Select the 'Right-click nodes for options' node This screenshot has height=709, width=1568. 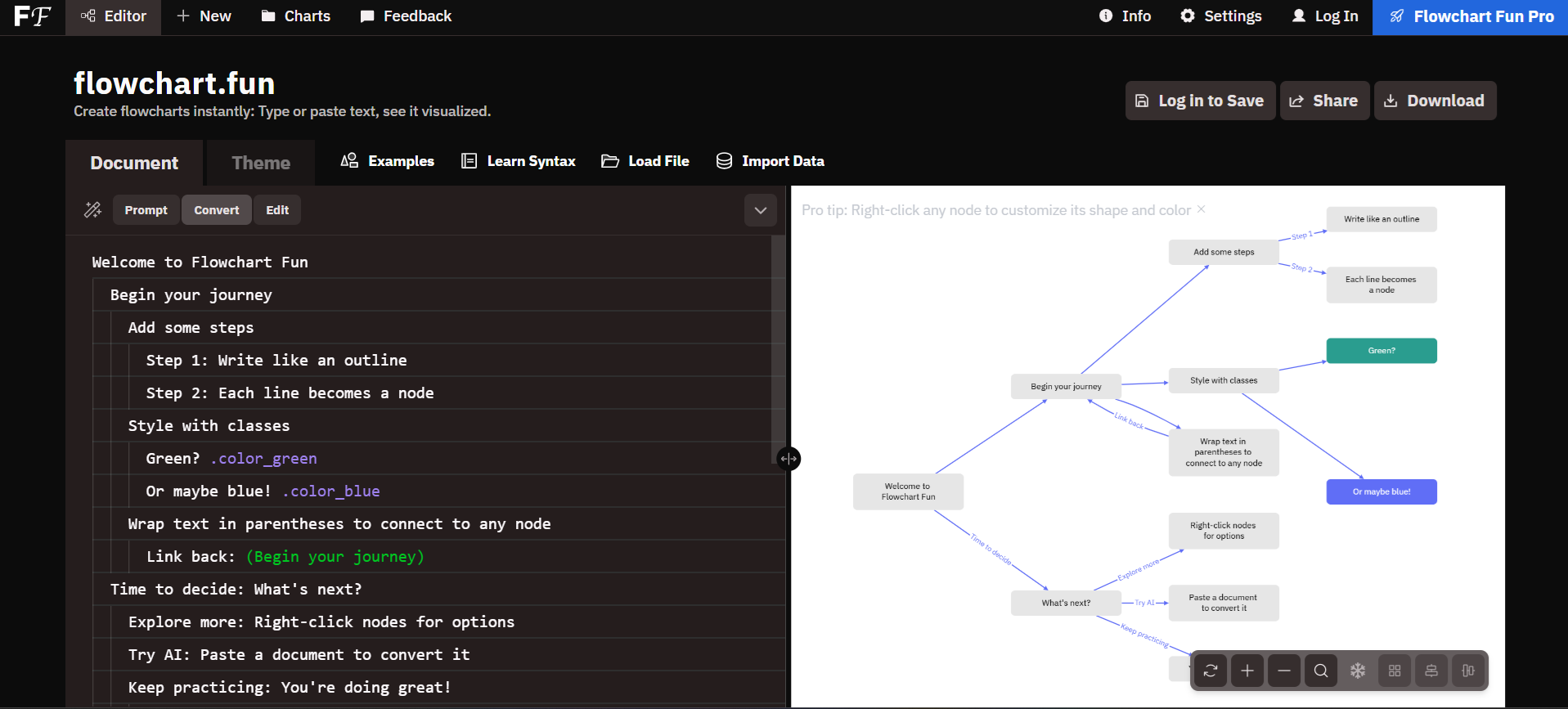click(1224, 531)
